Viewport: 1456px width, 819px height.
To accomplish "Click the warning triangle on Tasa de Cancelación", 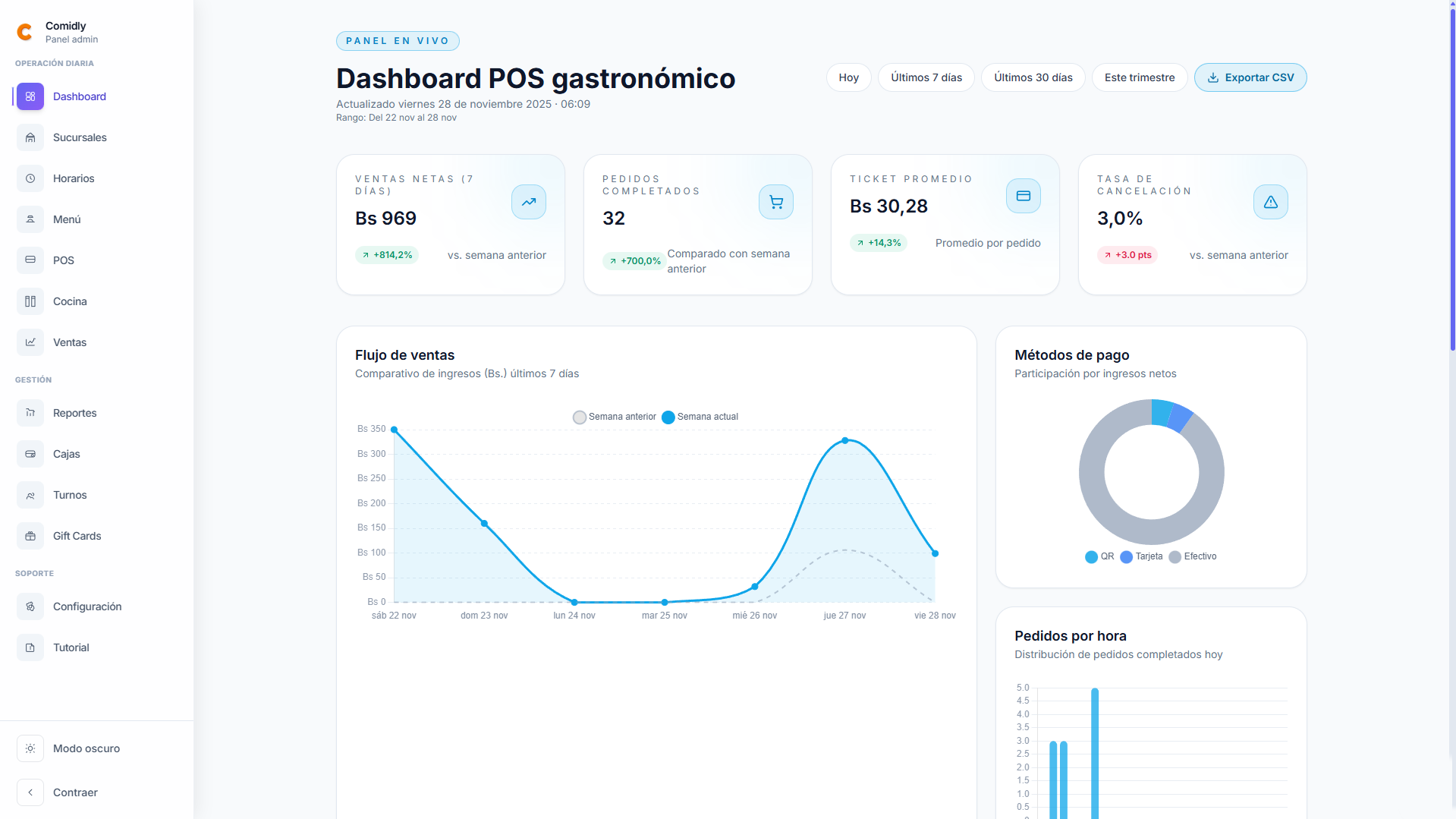I will click(1270, 201).
